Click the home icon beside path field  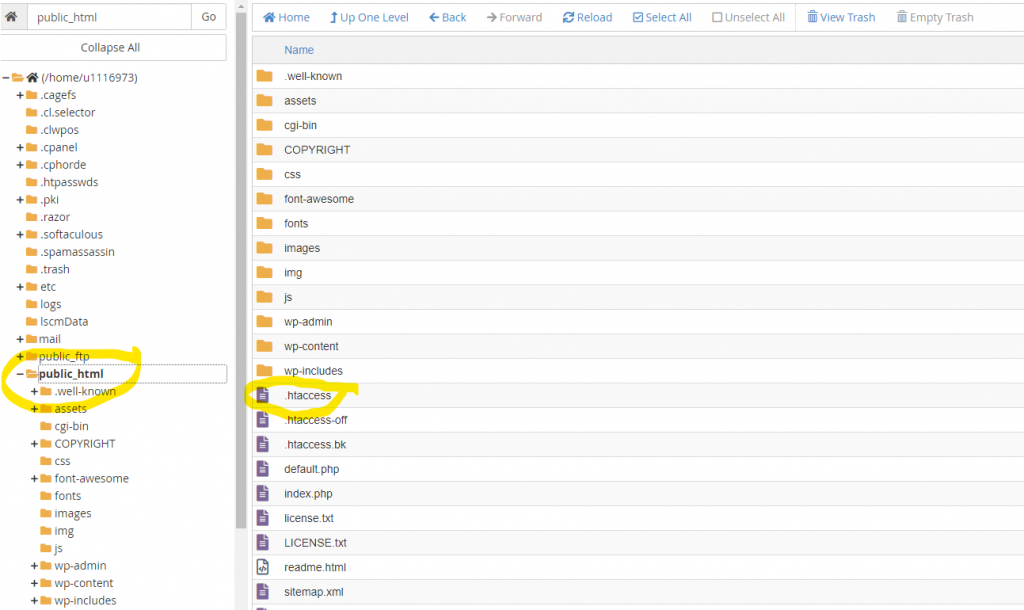12,17
